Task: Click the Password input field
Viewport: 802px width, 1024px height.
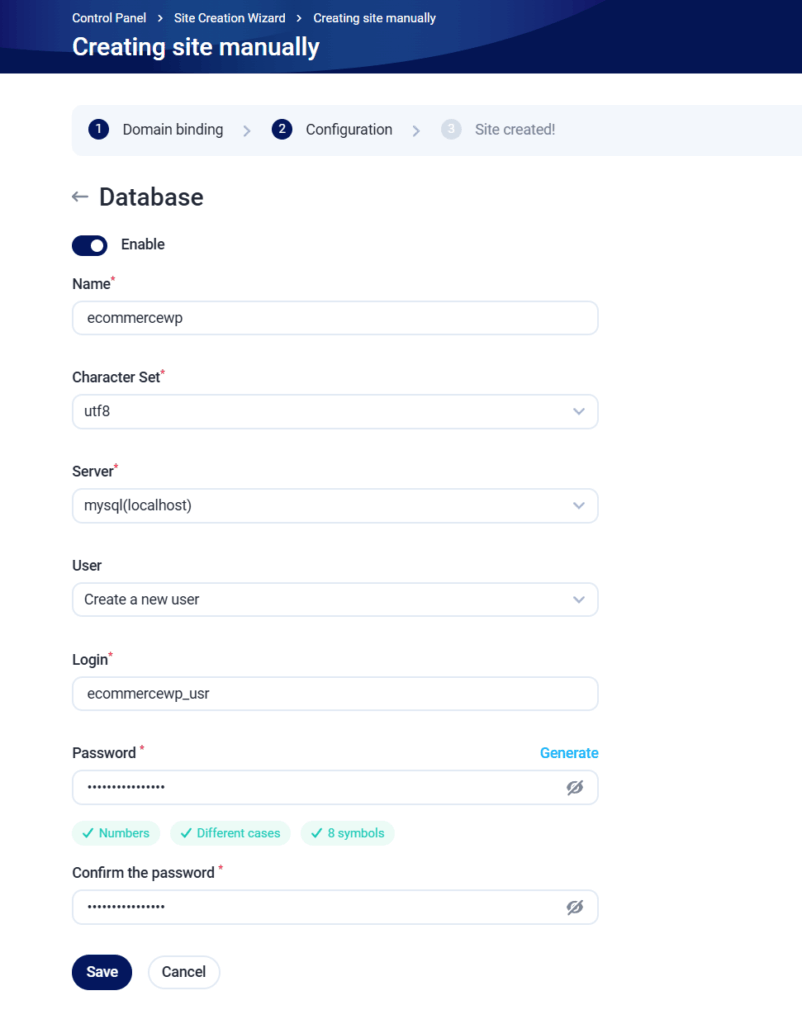Action: 320,788
